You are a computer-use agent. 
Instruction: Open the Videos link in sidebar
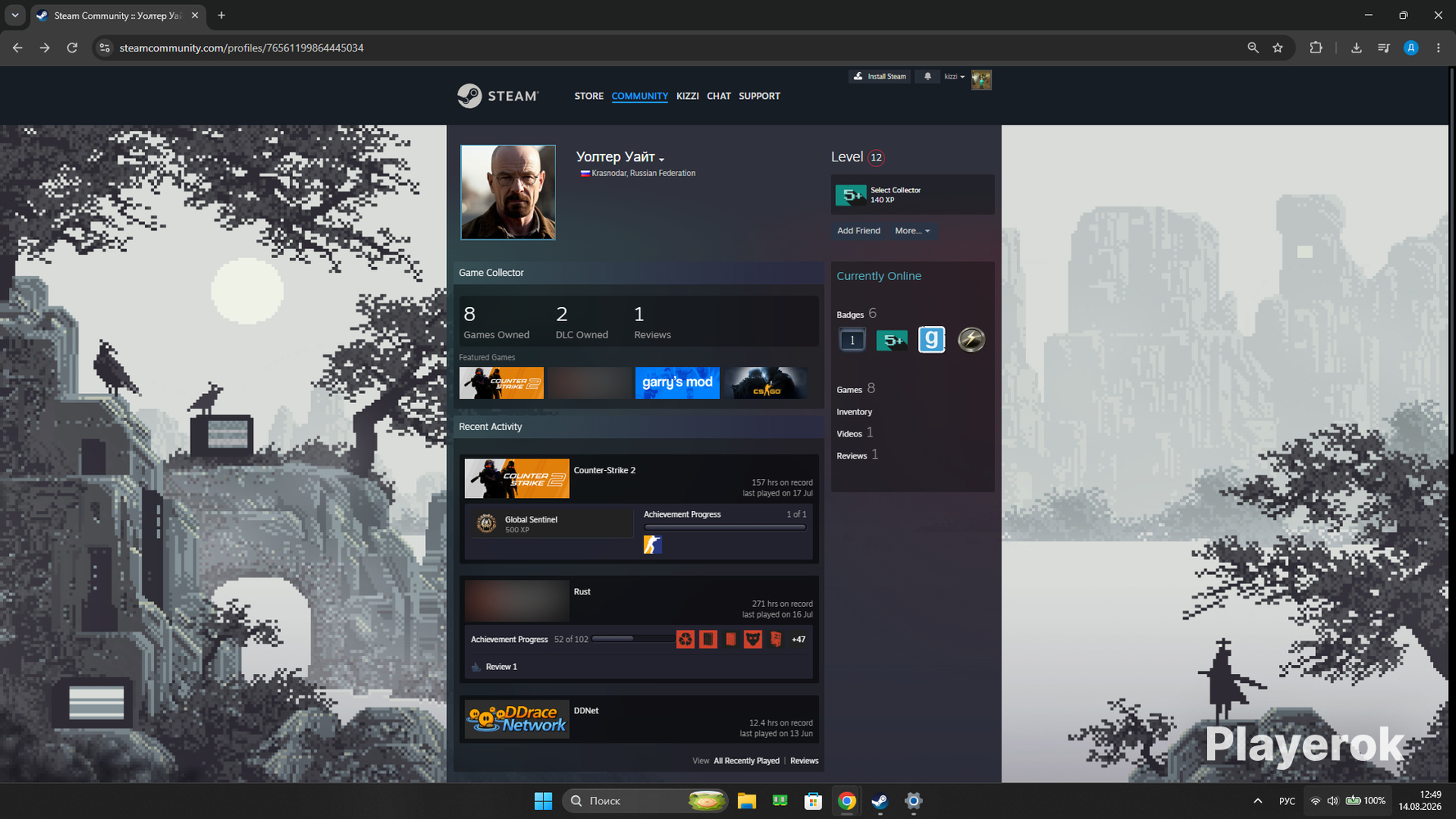point(849,434)
